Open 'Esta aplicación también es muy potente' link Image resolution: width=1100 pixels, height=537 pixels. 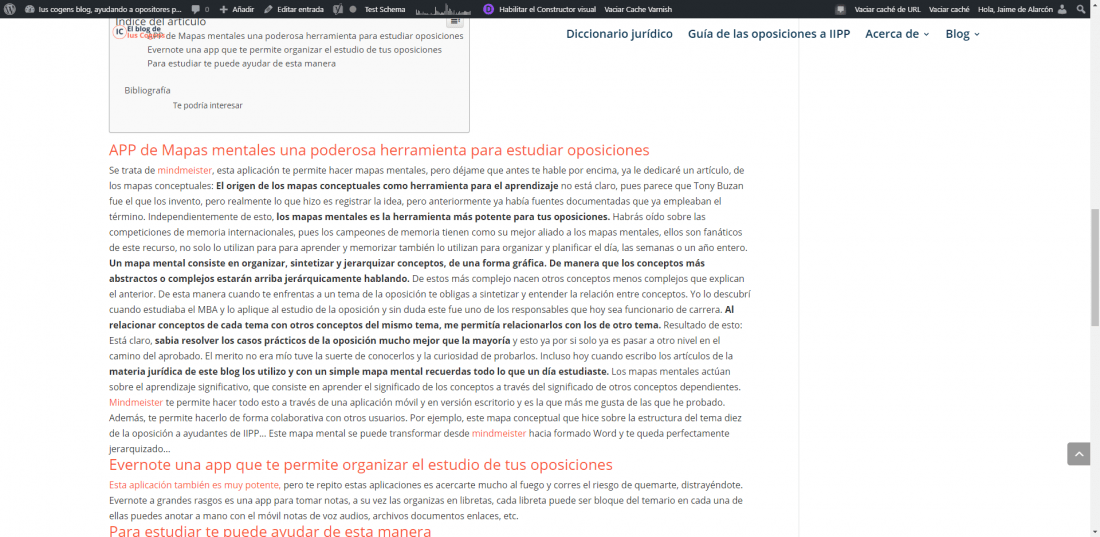click(195, 485)
